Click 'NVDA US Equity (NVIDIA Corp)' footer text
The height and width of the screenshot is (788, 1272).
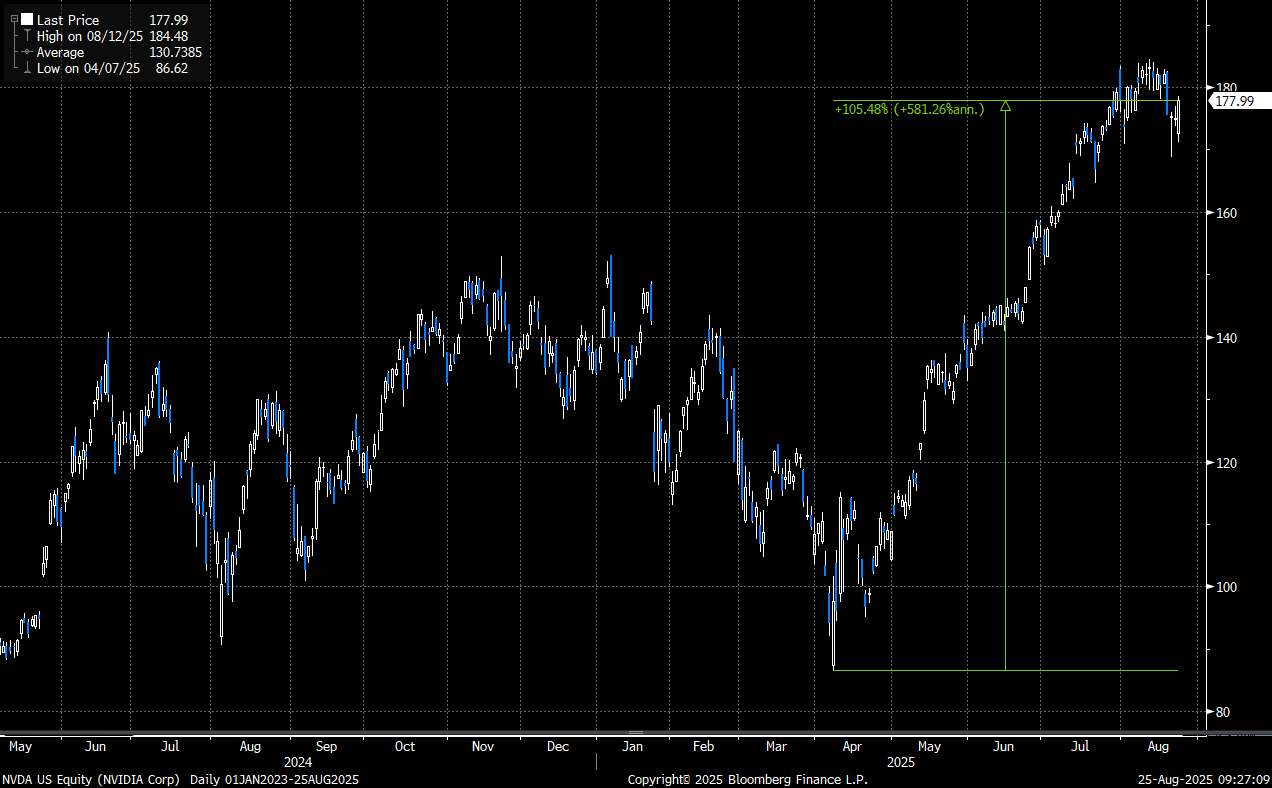[x=91, y=779]
